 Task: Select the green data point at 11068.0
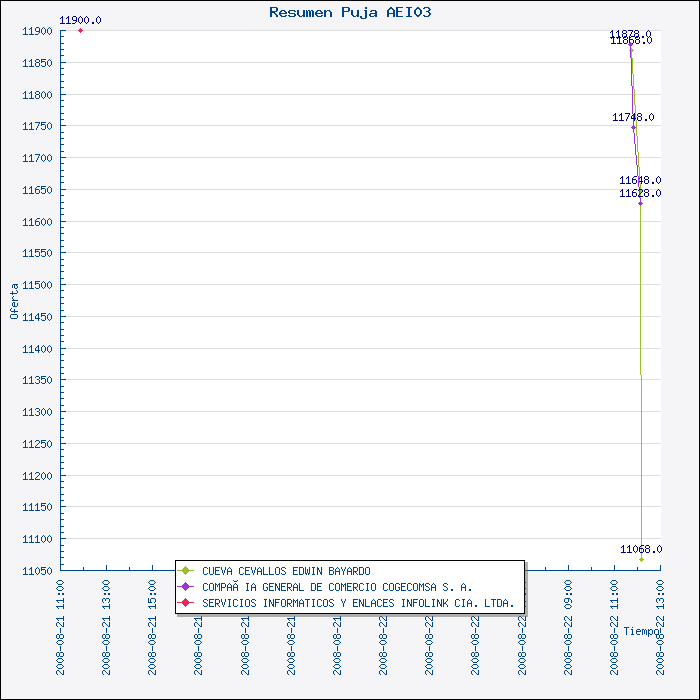pos(641,559)
